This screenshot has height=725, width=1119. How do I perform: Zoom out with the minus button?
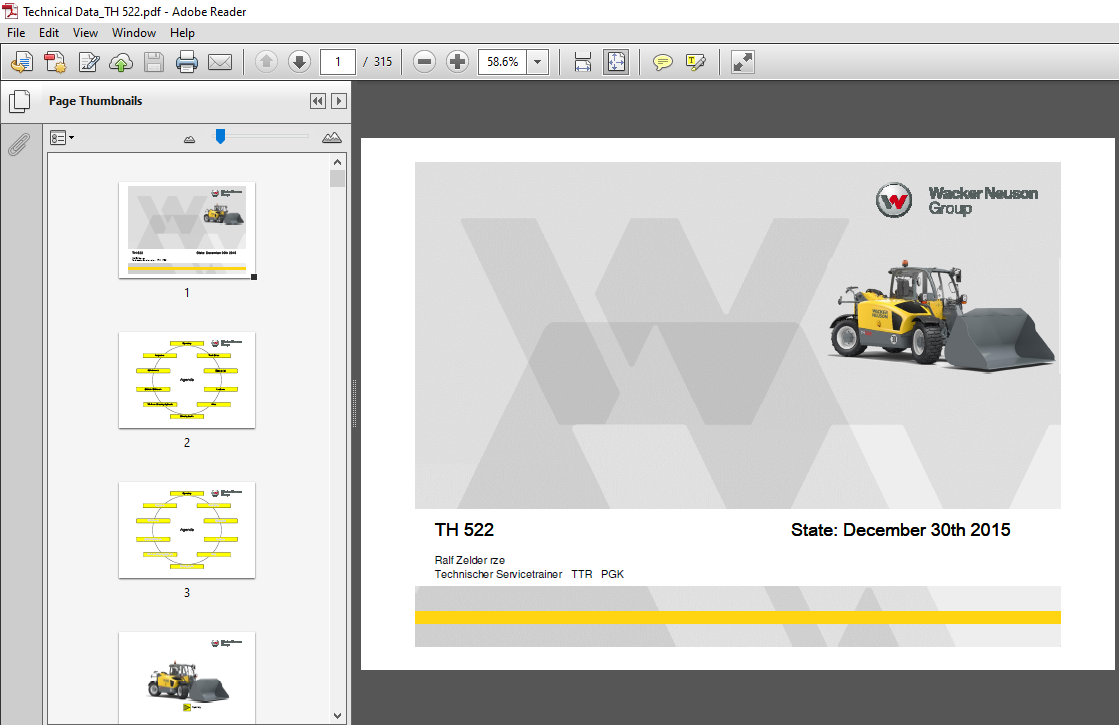(424, 62)
